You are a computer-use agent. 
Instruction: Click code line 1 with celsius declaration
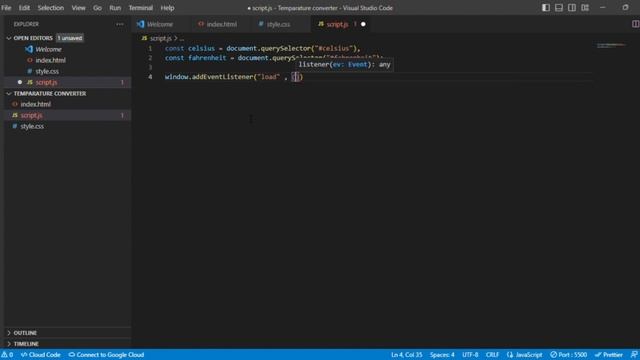(x=262, y=48)
